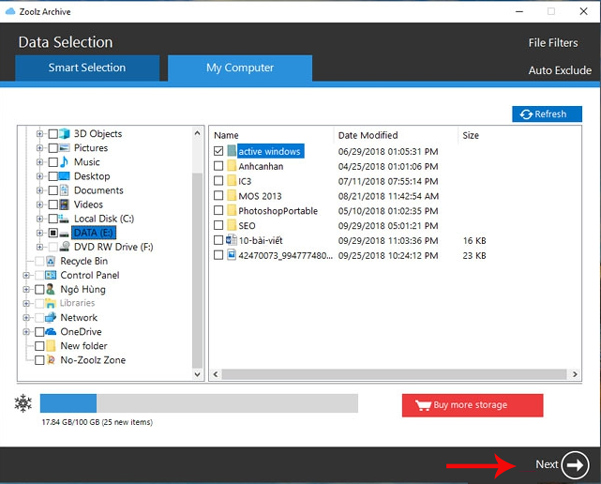Click the 10-bài-viết Word document icon
601x484 pixels.
pyautogui.click(x=231, y=240)
